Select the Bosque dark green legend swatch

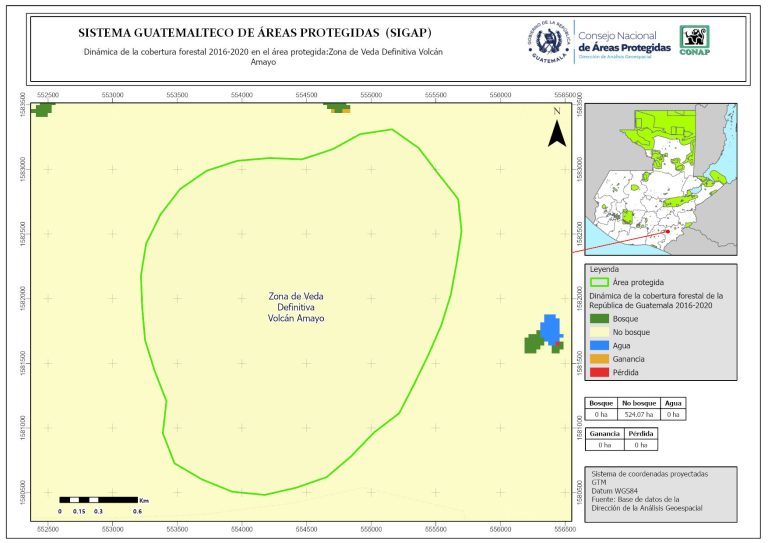pyautogui.click(x=600, y=317)
